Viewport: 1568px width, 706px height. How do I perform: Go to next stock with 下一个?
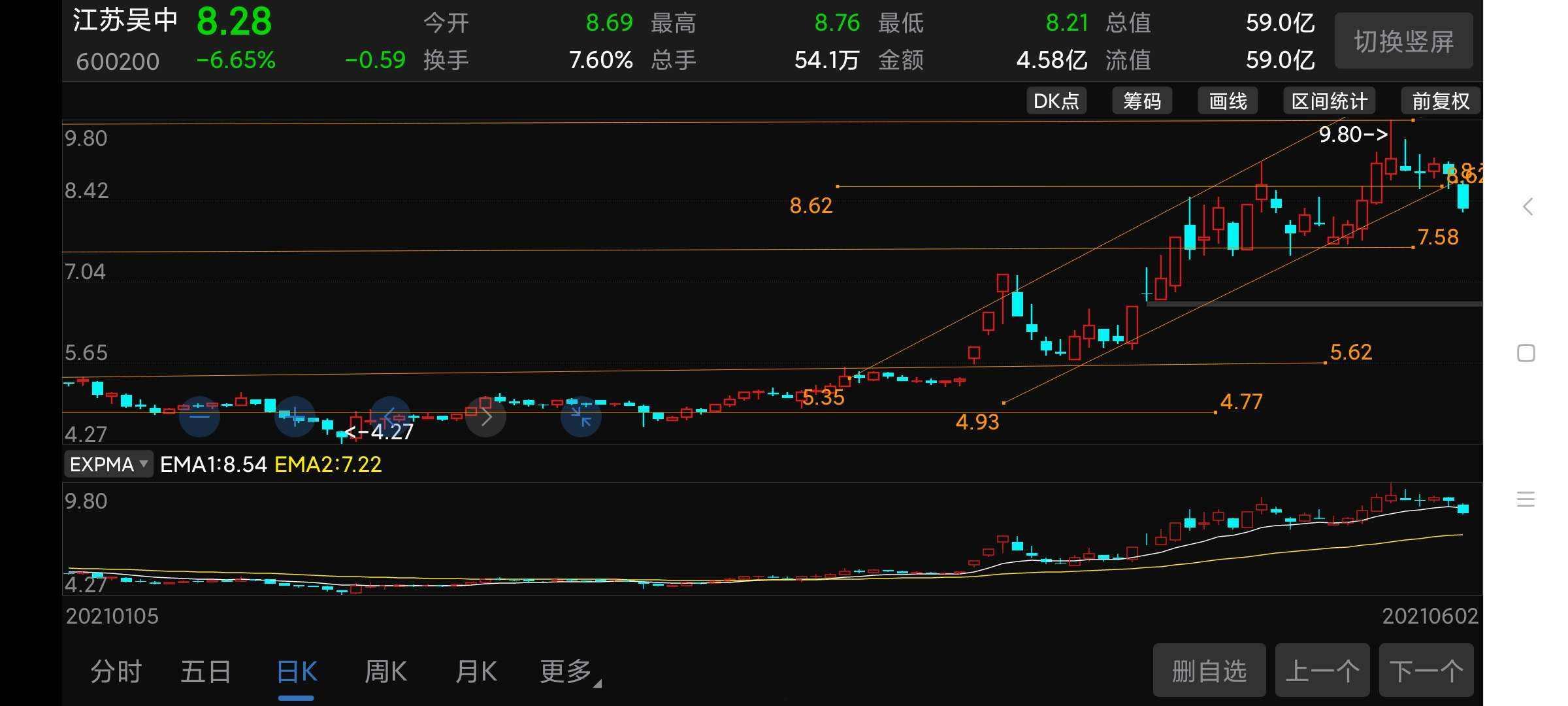pos(1426,671)
